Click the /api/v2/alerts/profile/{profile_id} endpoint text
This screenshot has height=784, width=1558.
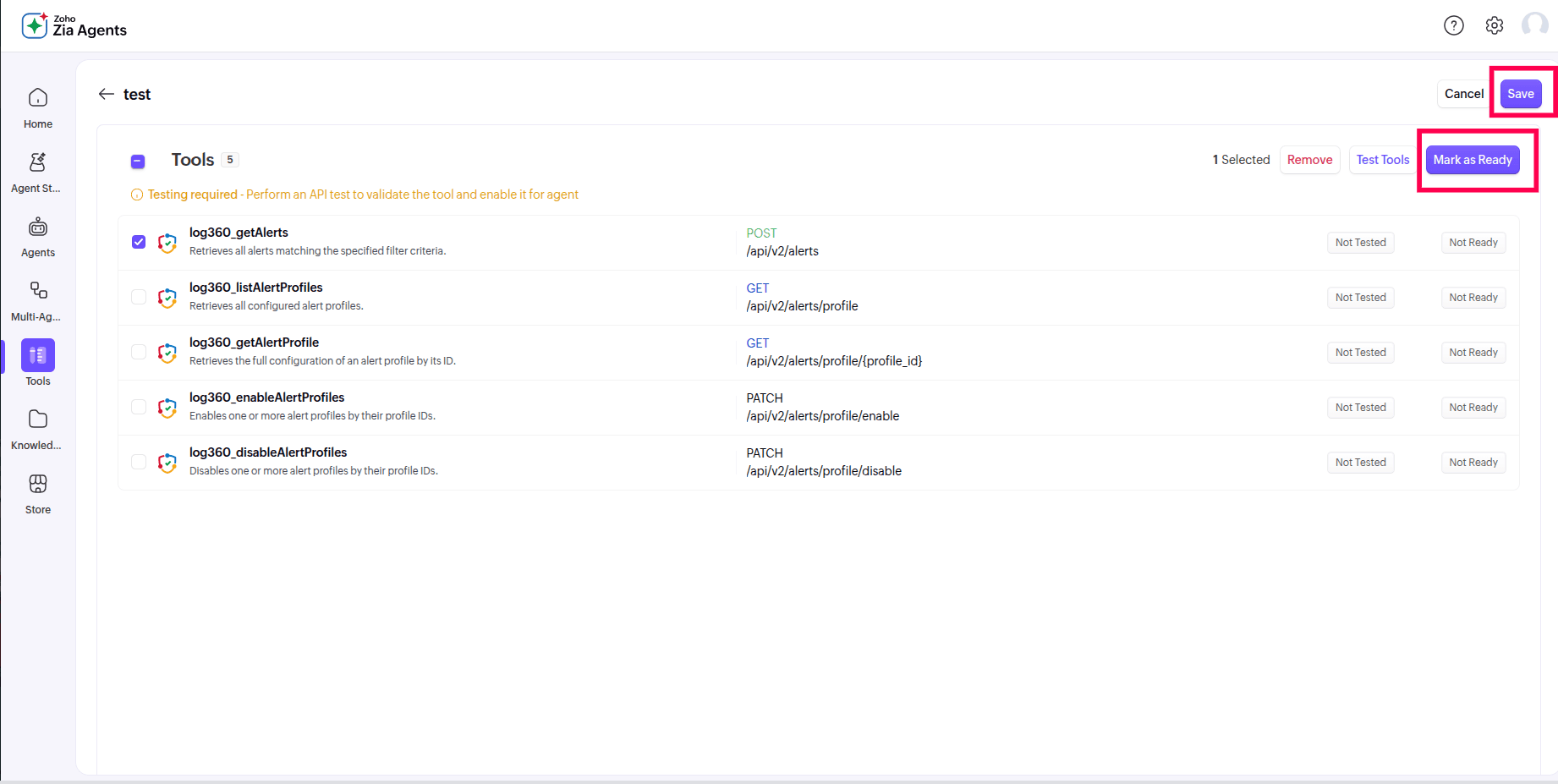(x=834, y=361)
